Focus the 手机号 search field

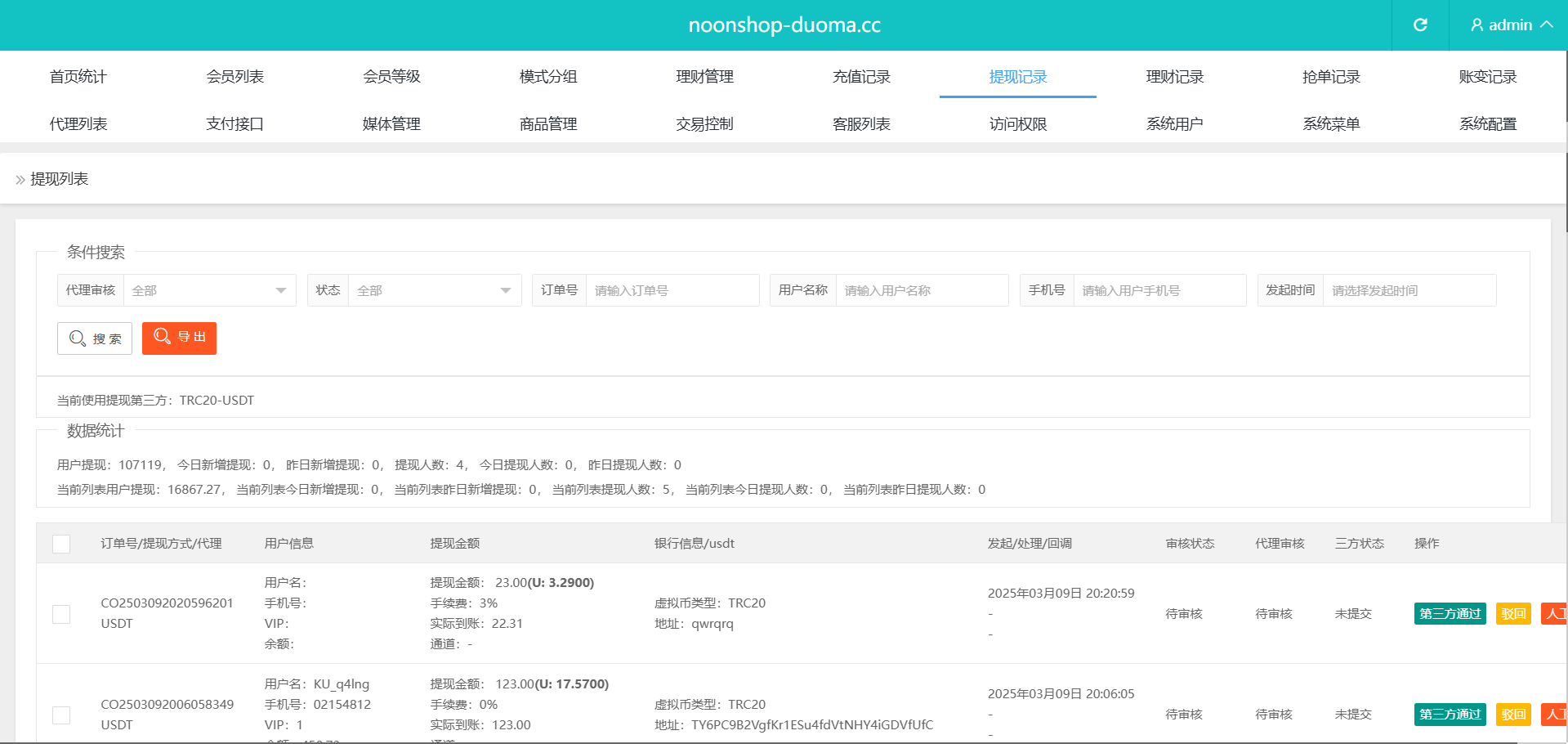pyautogui.click(x=1159, y=290)
